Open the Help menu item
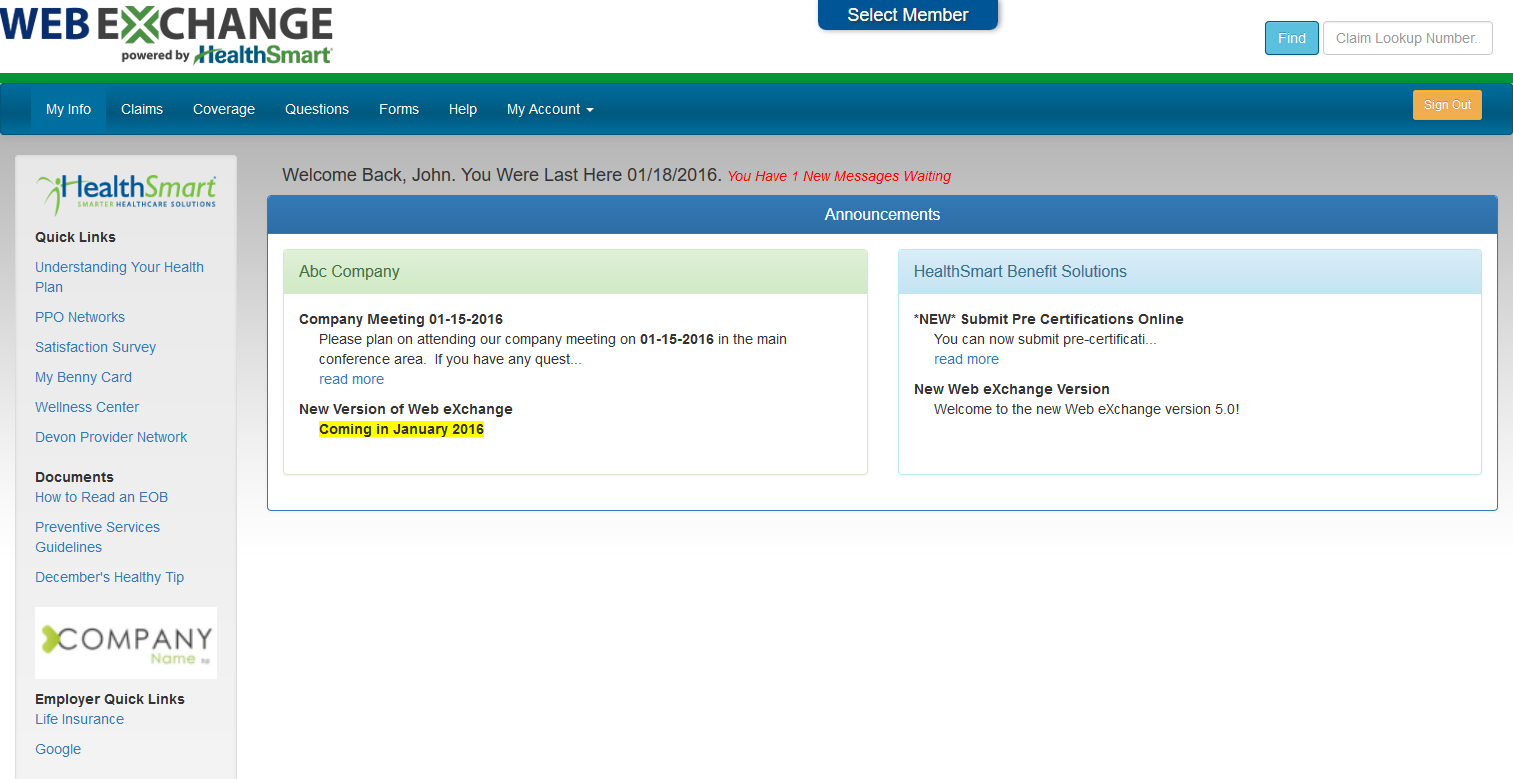 tap(463, 109)
